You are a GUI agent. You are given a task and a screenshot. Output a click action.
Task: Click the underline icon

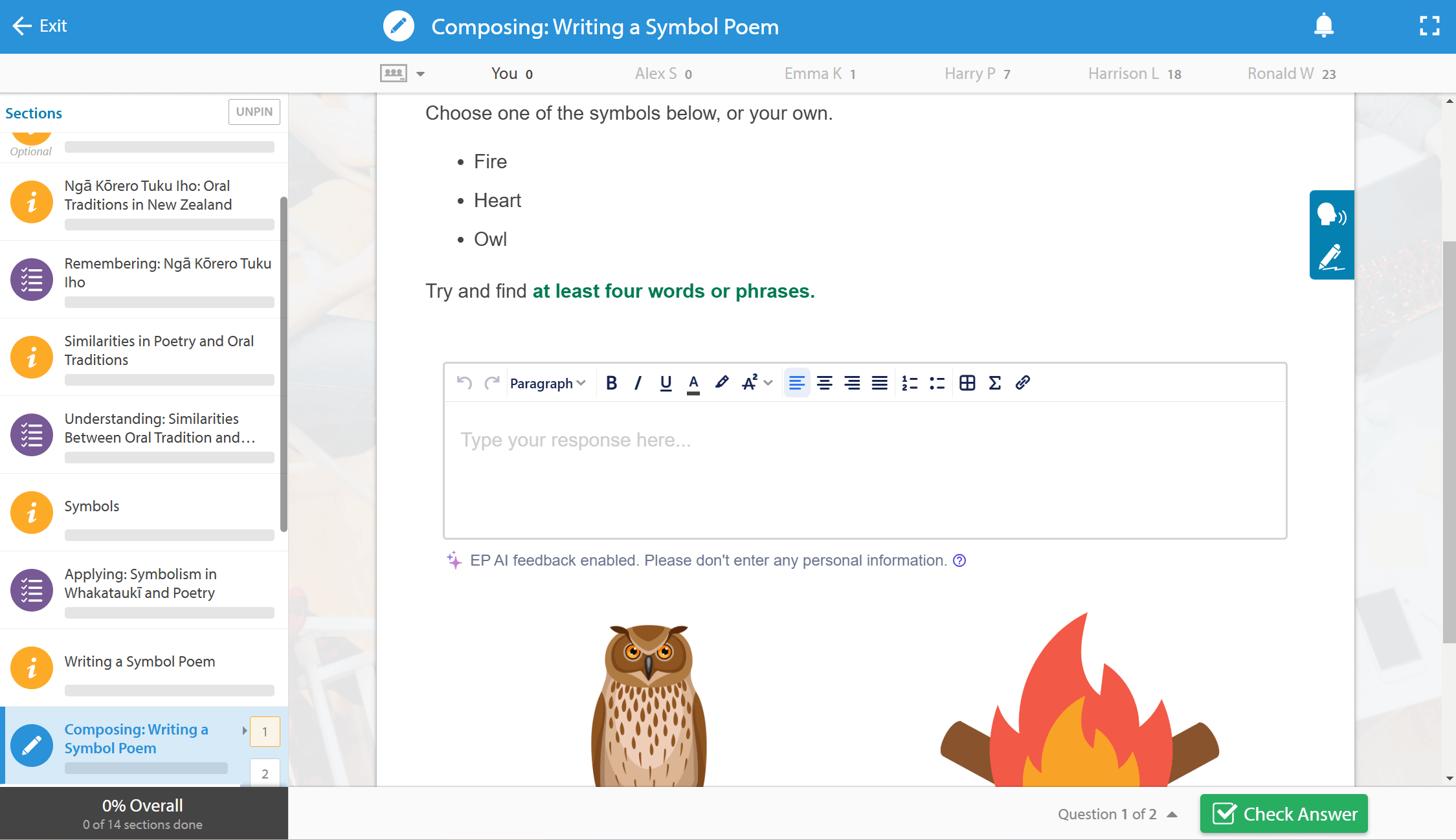point(666,383)
